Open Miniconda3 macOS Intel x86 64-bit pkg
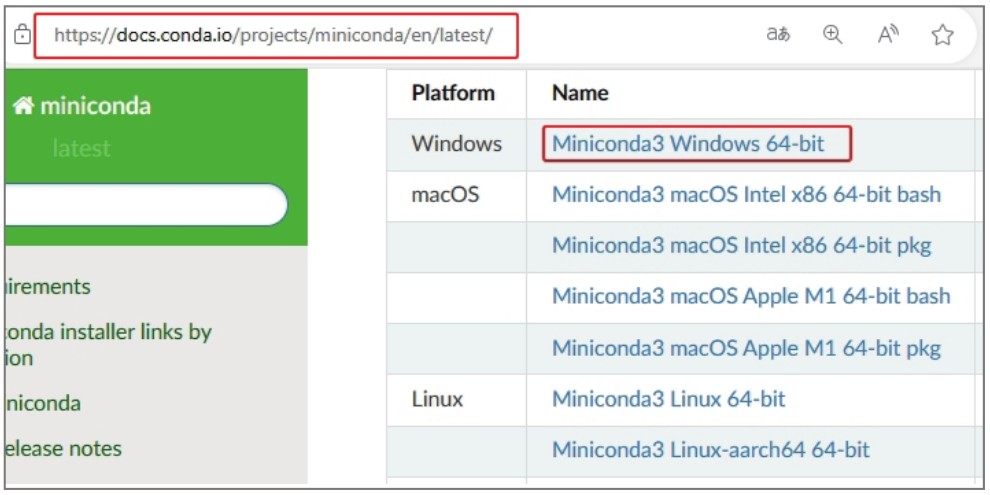This screenshot has width=990, height=495. coord(742,245)
